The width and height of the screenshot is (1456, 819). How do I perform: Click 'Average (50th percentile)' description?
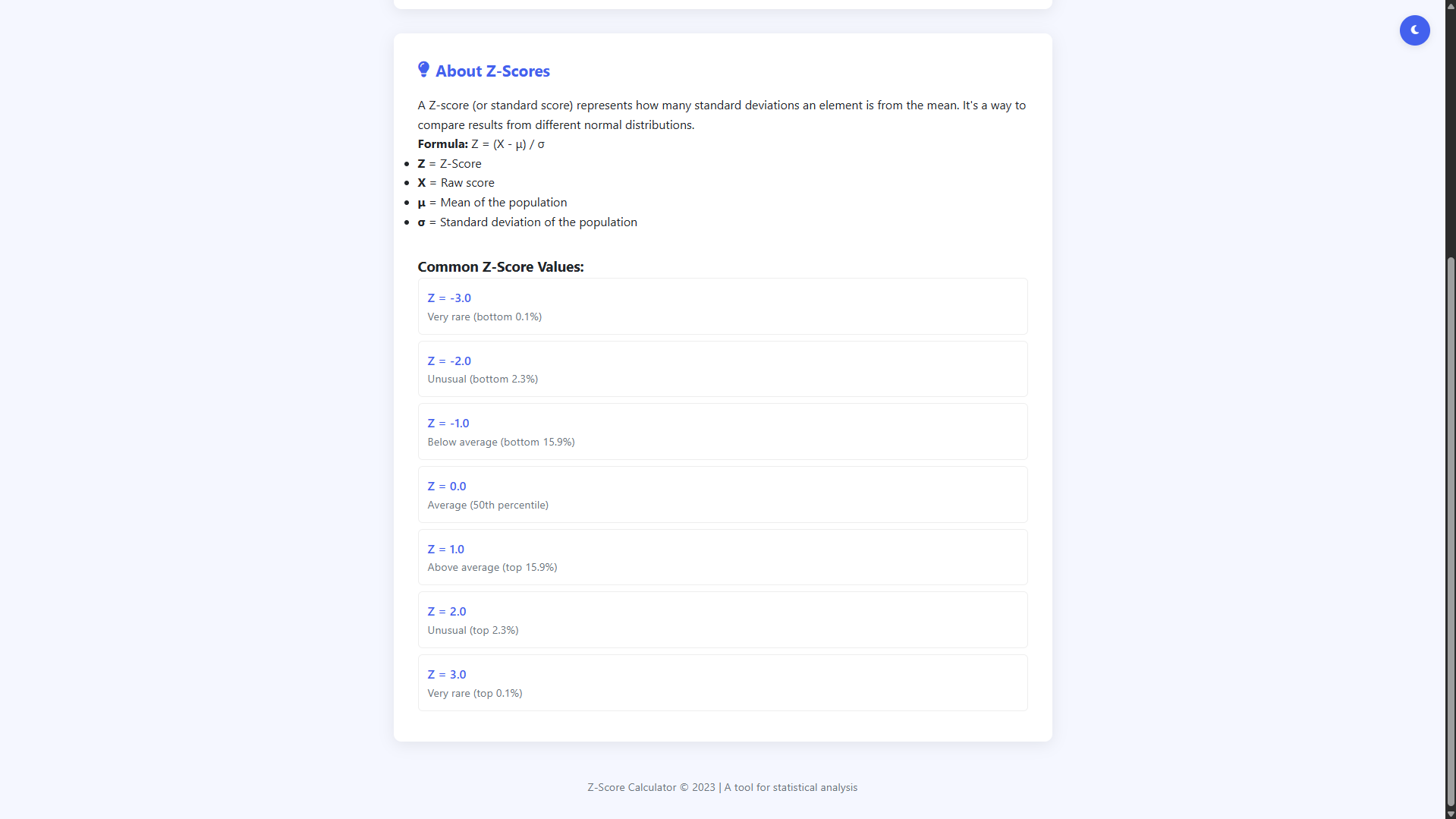[x=488, y=506]
